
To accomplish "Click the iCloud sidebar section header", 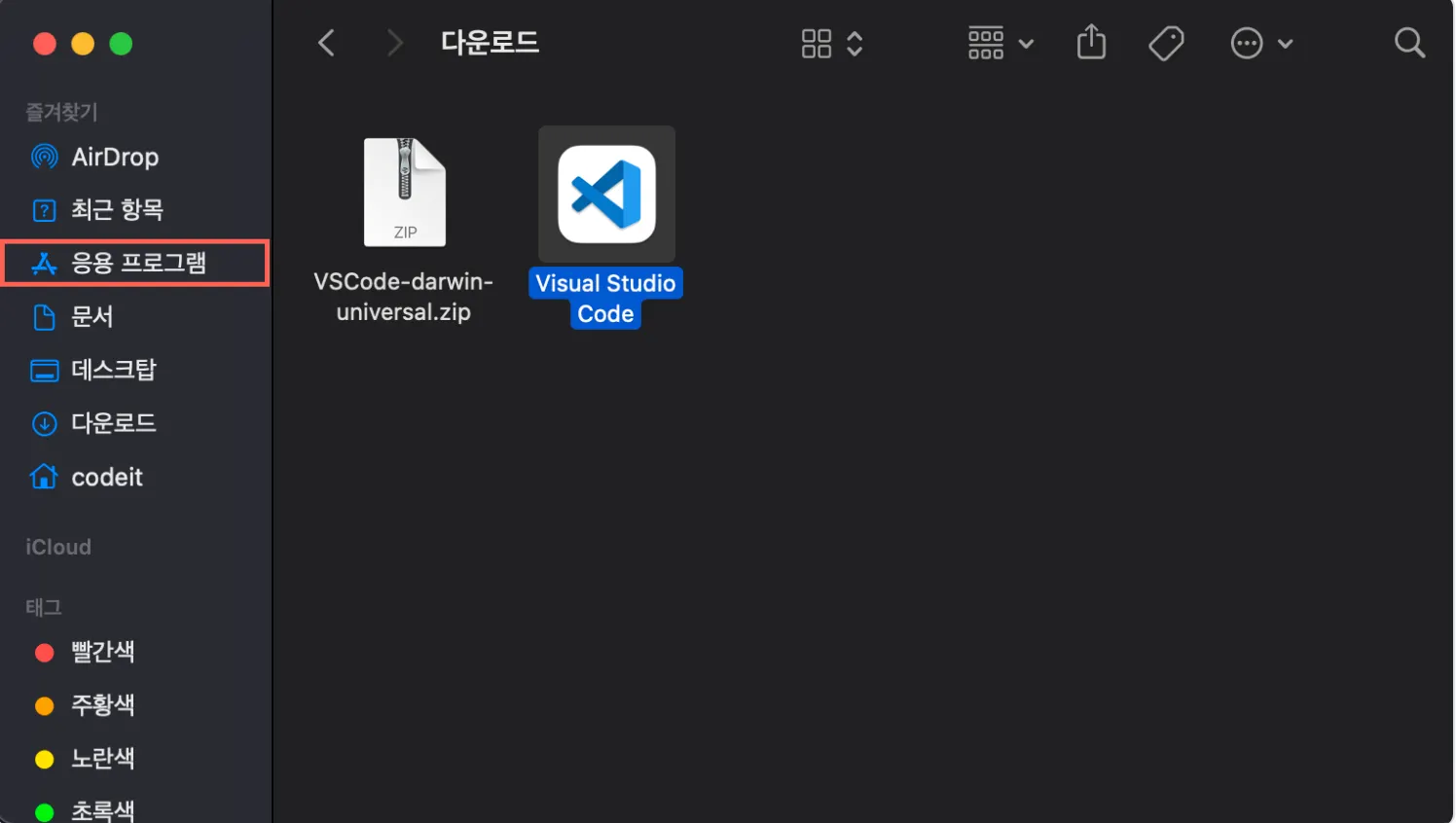I will click(x=58, y=547).
